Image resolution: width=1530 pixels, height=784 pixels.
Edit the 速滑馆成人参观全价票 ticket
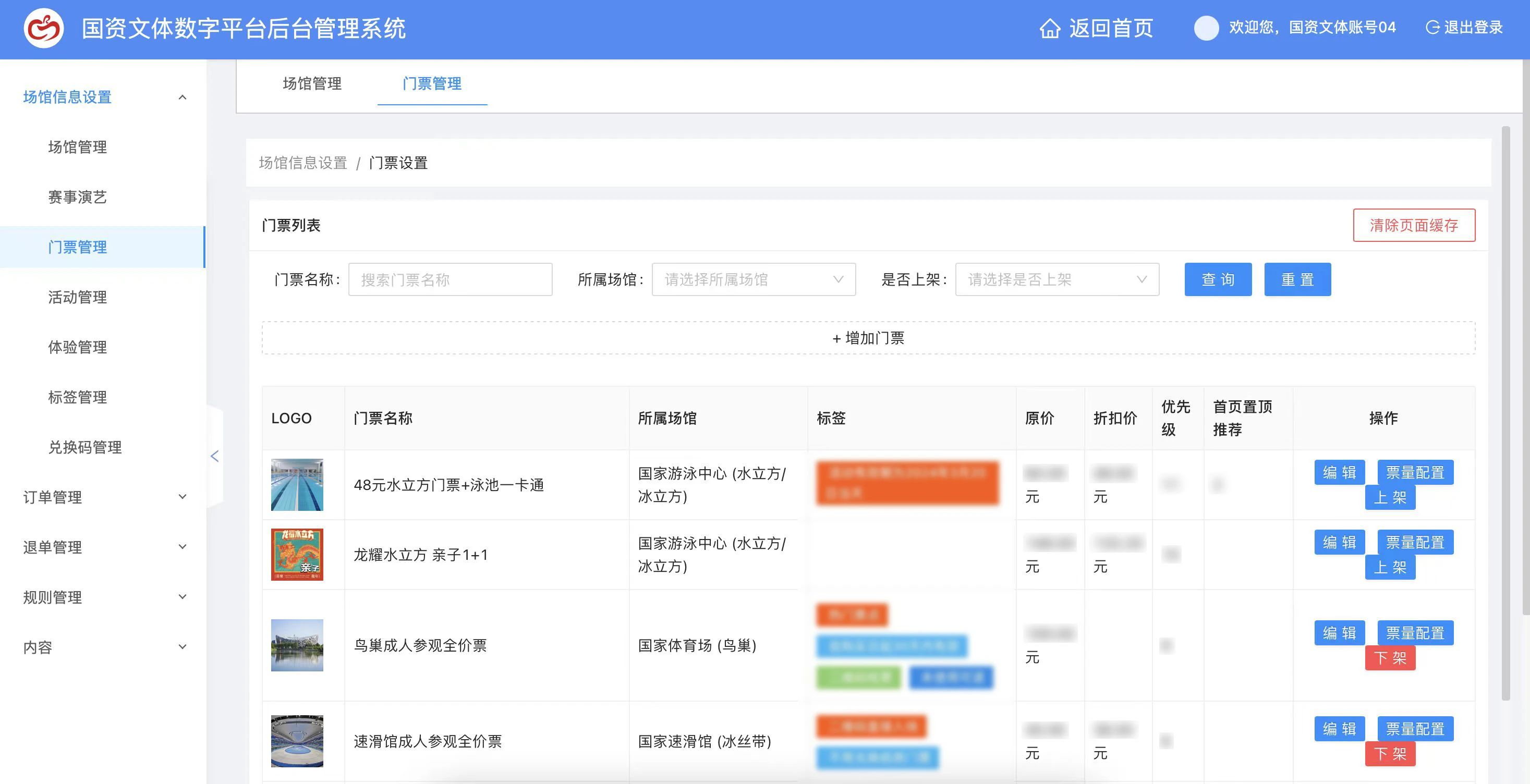click(1339, 729)
